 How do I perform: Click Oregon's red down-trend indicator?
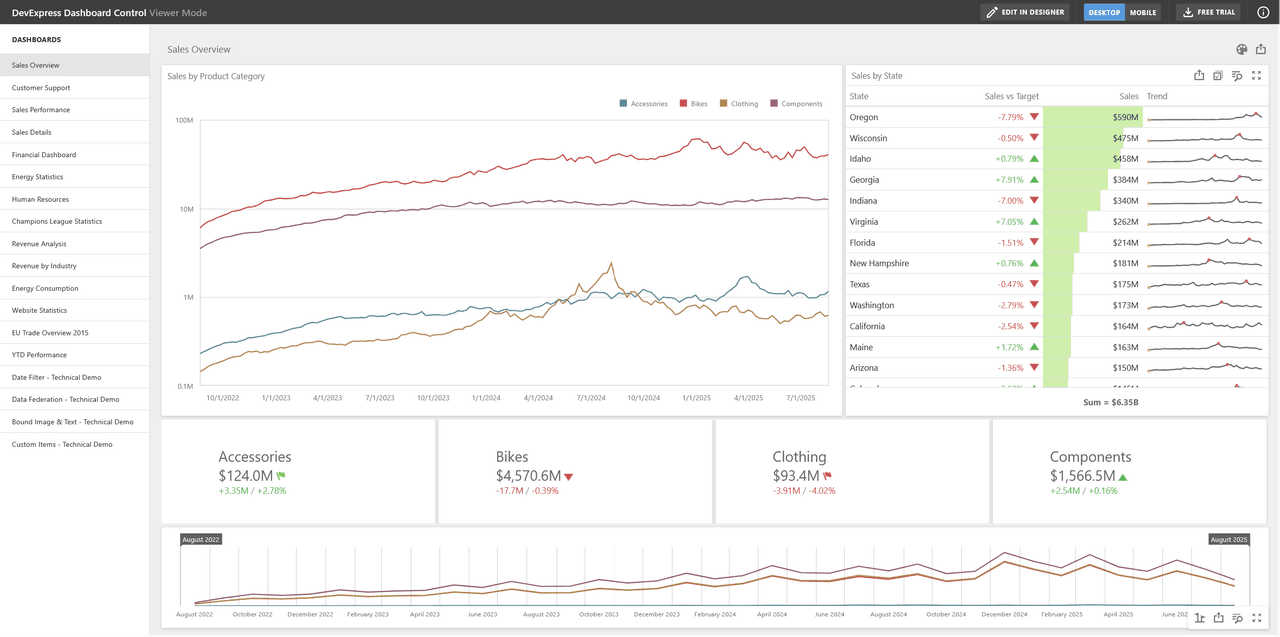[1034, 117]
